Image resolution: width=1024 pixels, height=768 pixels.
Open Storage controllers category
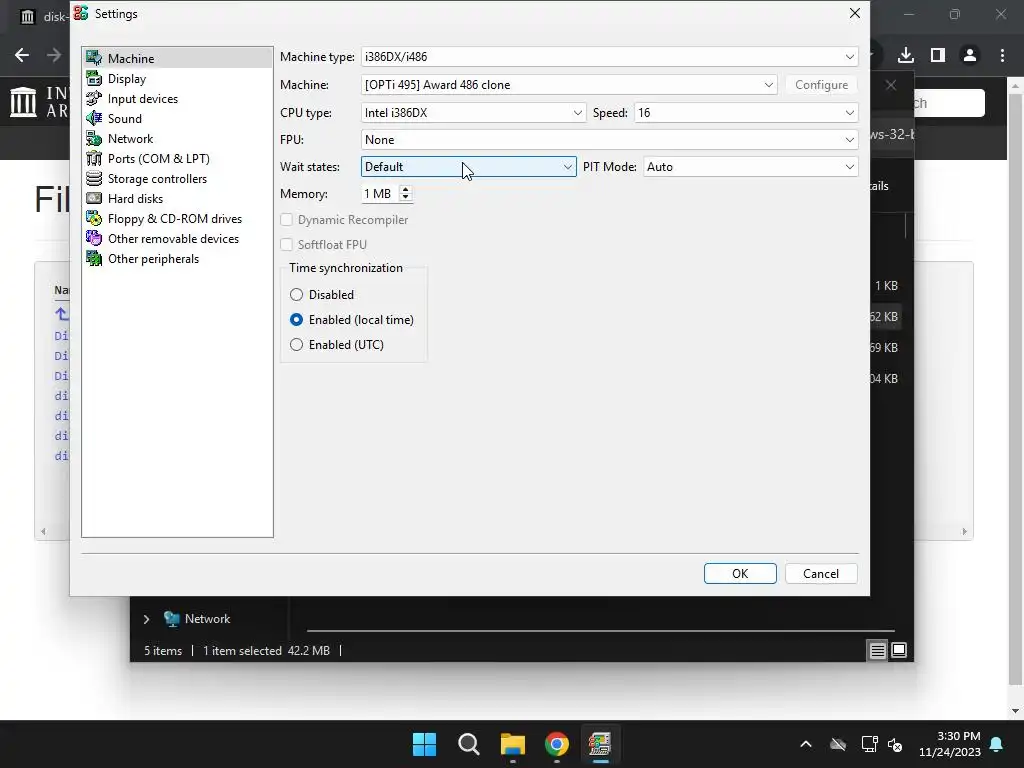(x=157, y=178)
